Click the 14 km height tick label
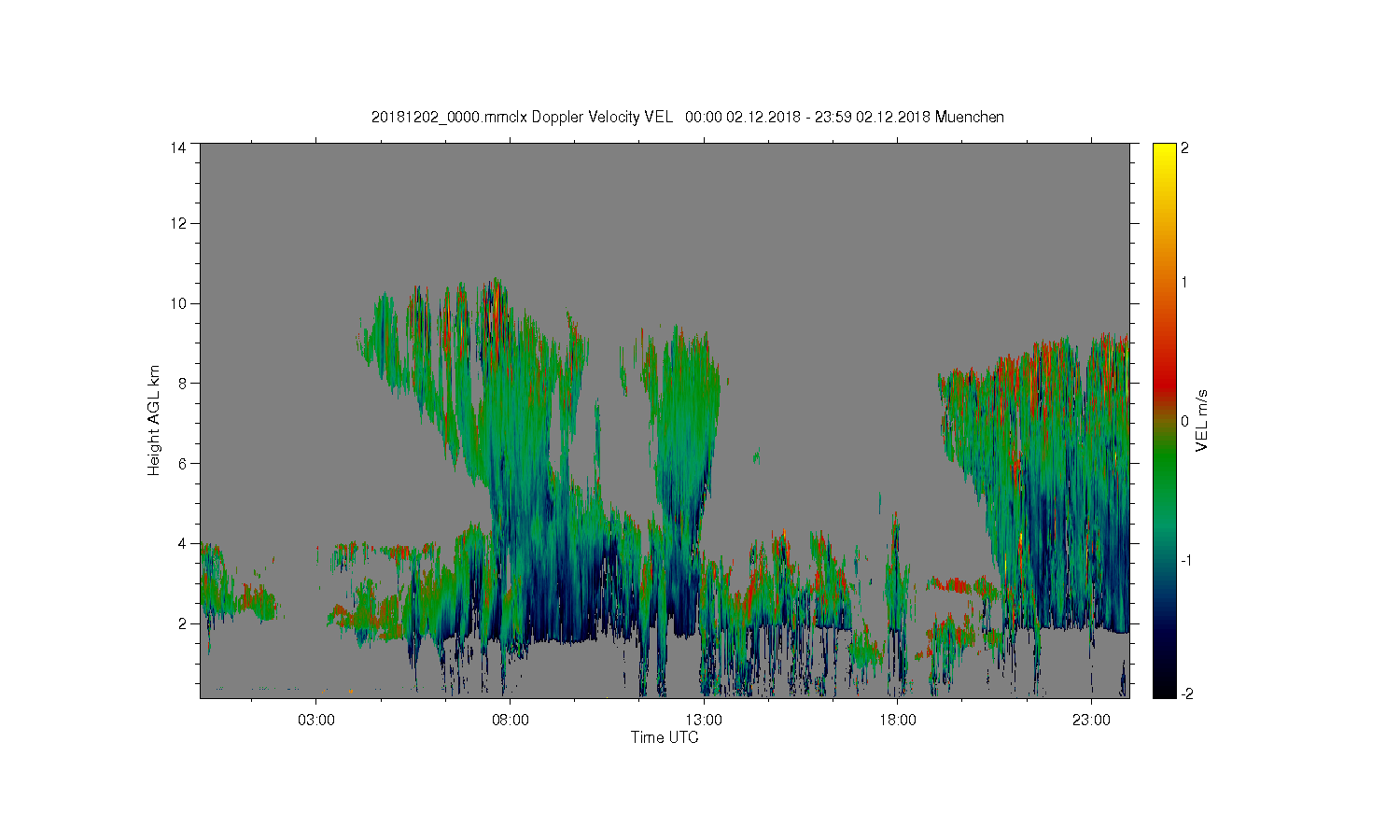 tap(177, 147)
